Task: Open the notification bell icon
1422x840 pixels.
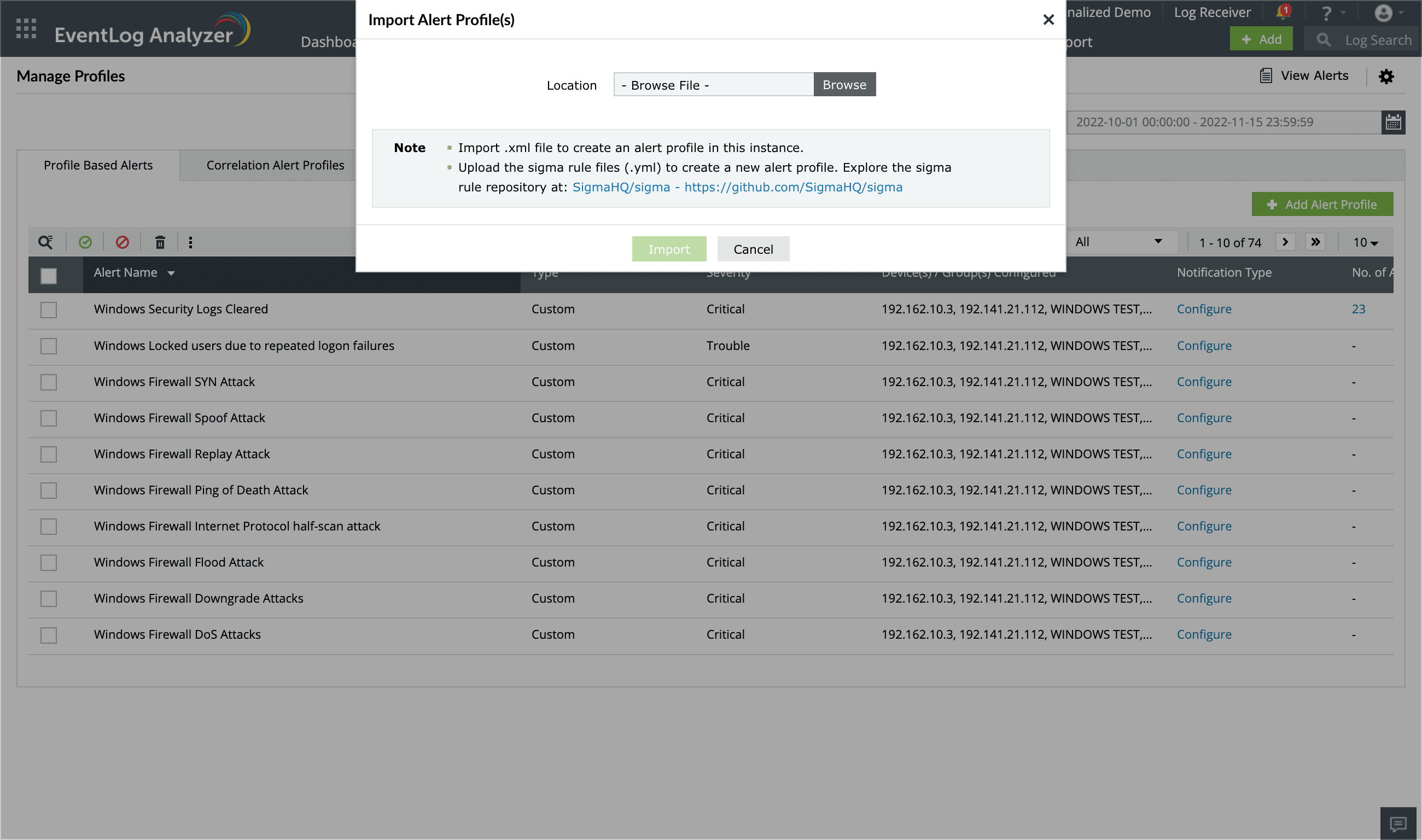Action: click(1282, 13)
